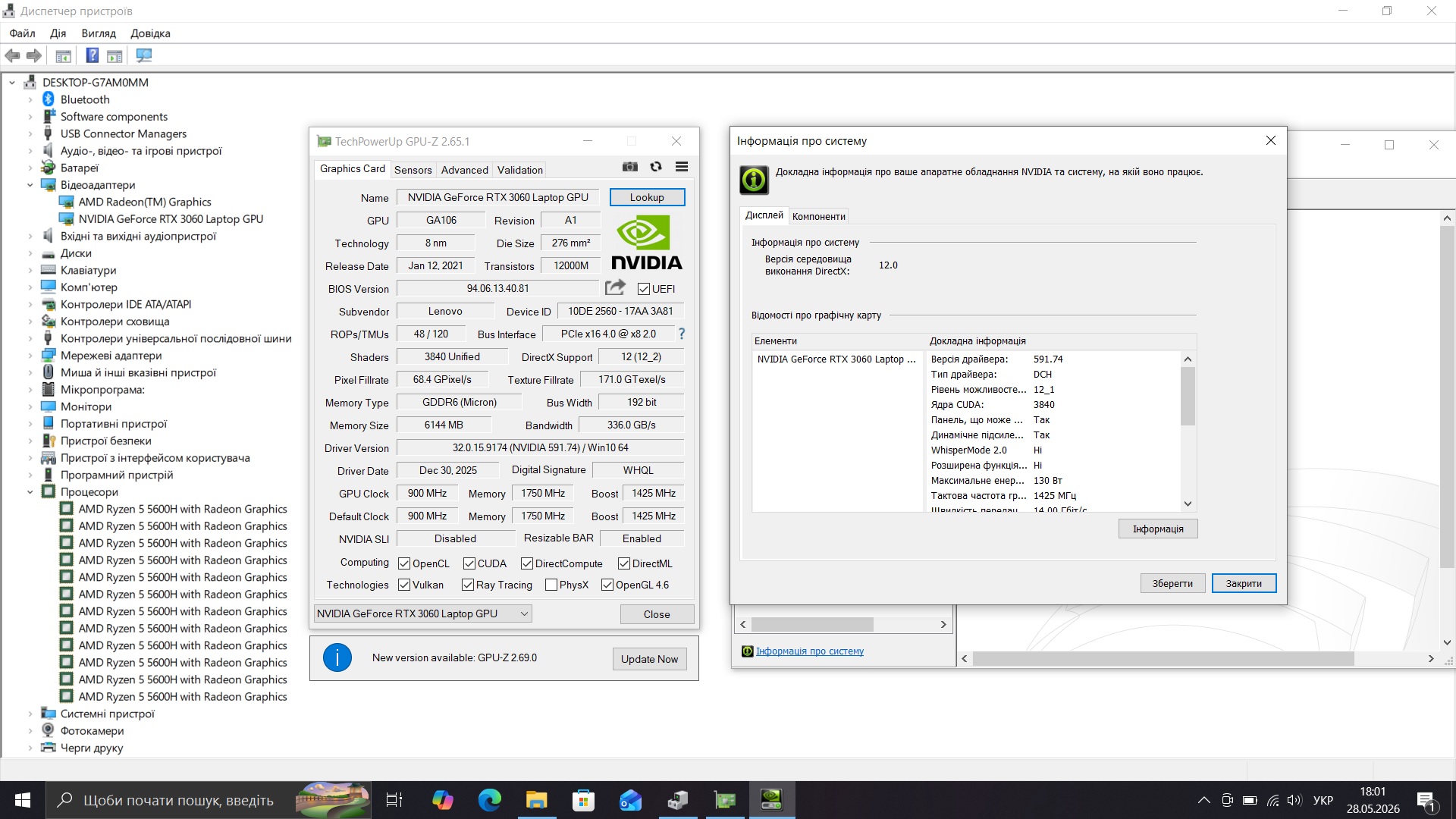Refresh GPU-Z data with refresh icon
The width and height of the screenshot is (1456, 819).
tap(656, 167)
